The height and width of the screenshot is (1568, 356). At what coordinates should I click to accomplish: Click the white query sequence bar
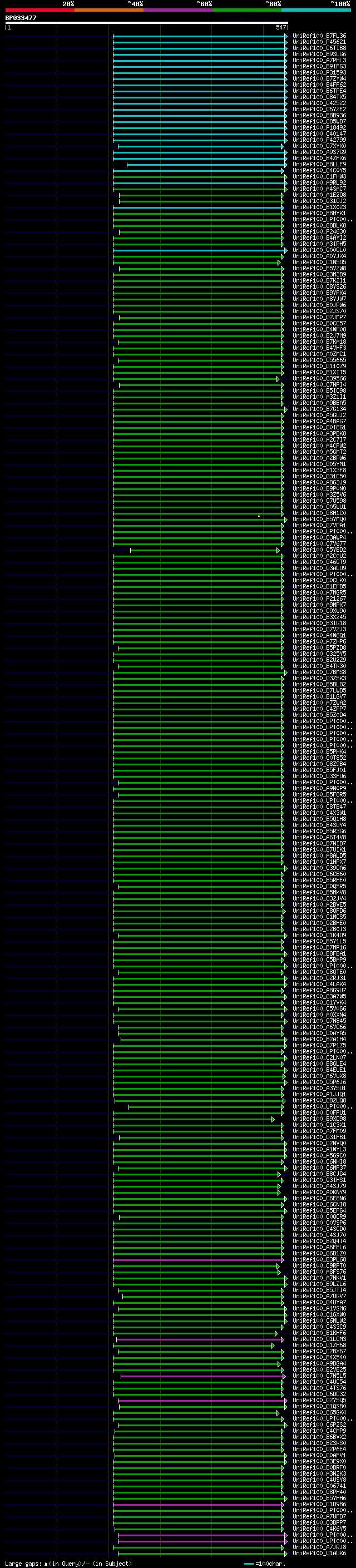tap(147, 22)
